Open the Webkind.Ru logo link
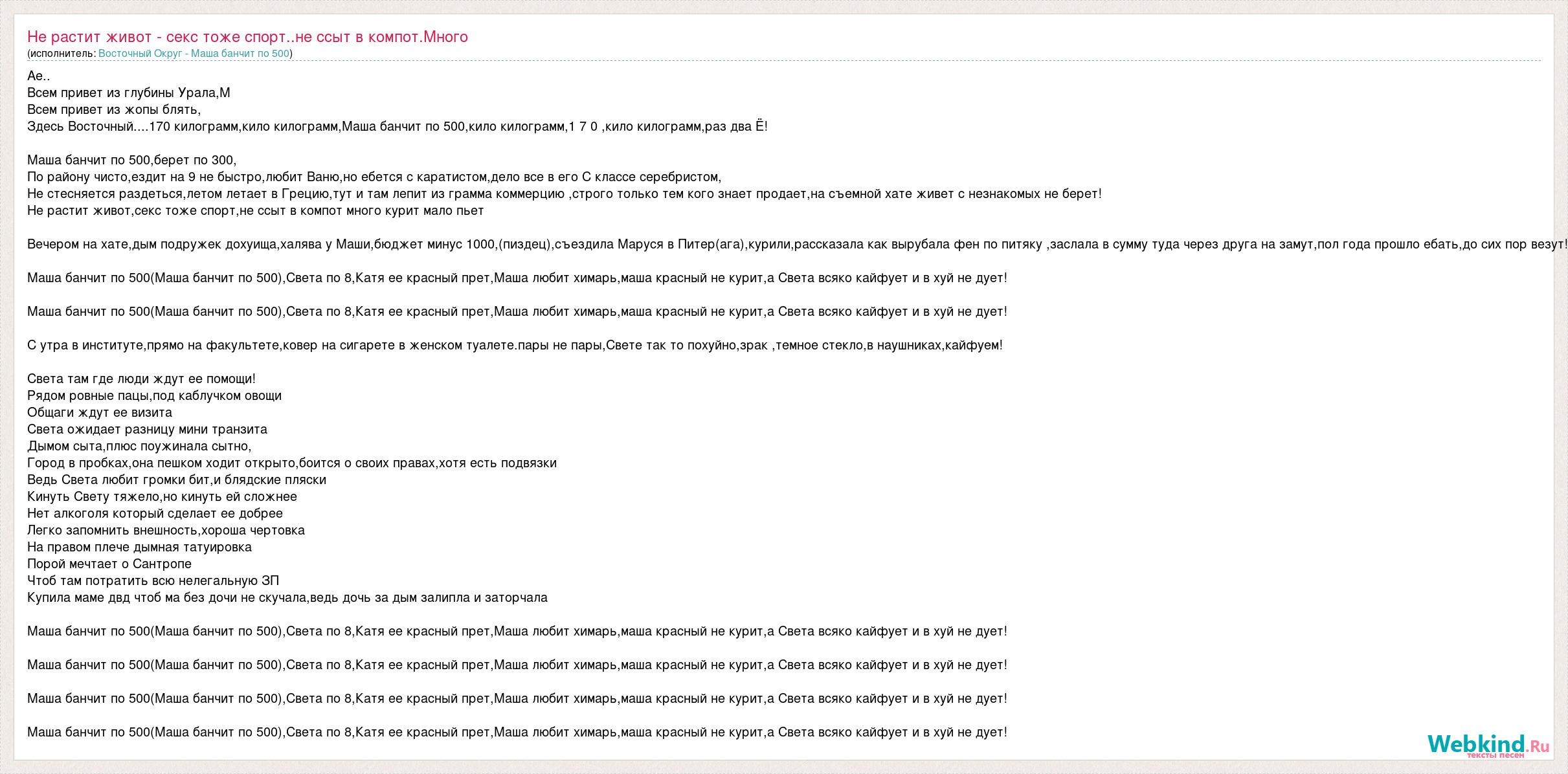 [x=1488, y=746]
